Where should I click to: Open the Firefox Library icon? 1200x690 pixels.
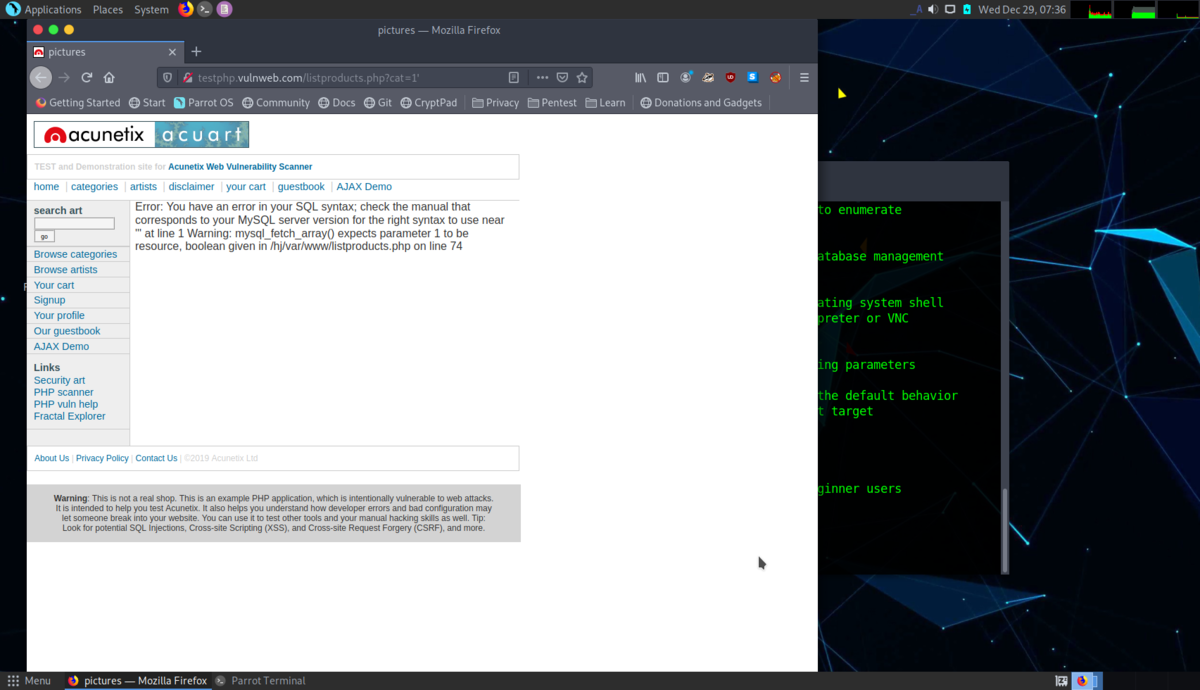(640, 77)
